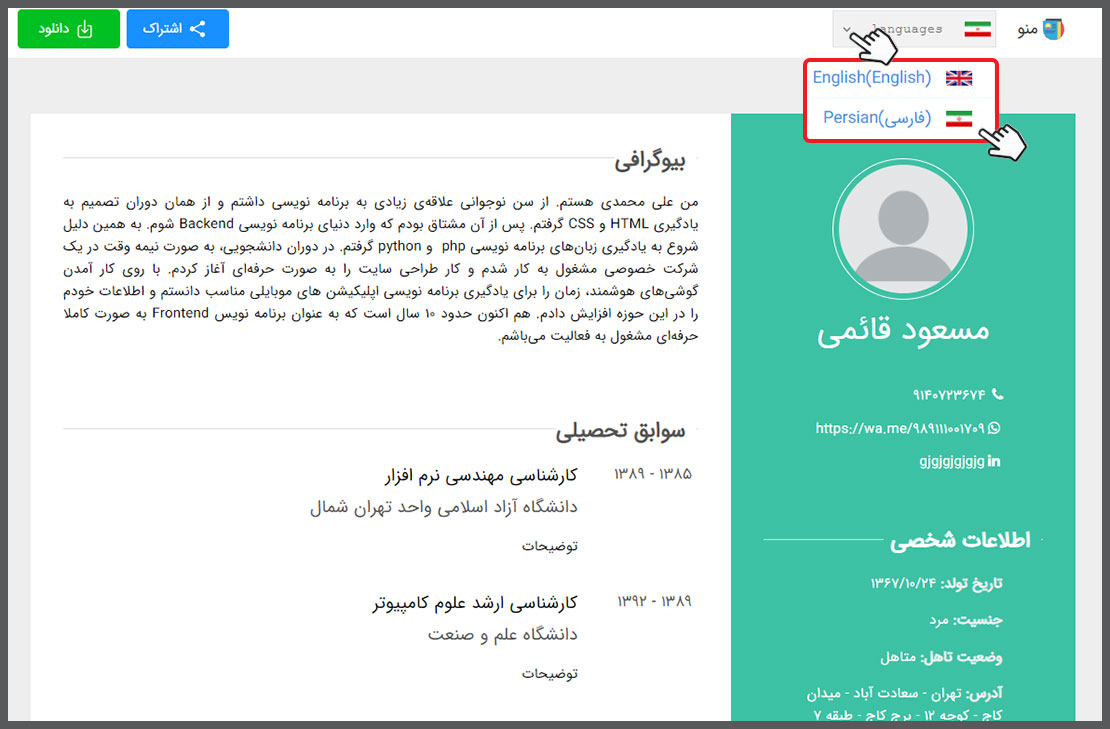Click the name heading مسعود قائمی

point(903,332)
